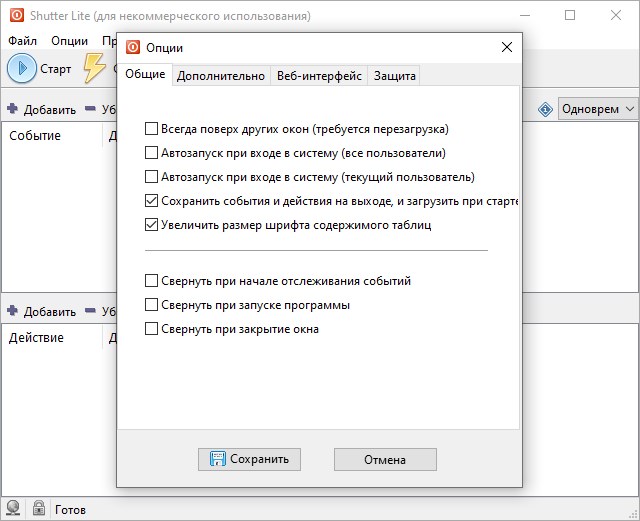Viewport: 640px width, 521px height.
Task: Click the Старт toolbar label
Action: tap(56, 69)
